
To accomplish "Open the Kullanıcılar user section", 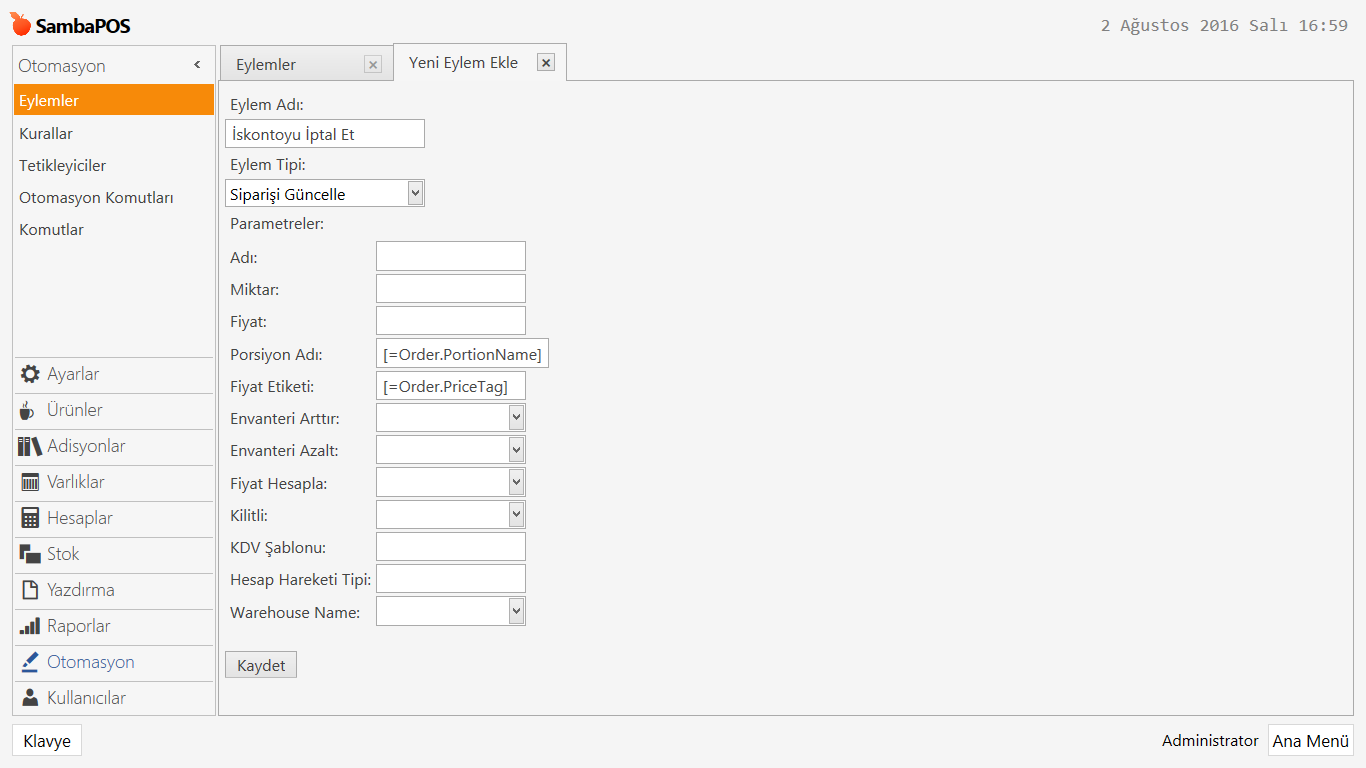I will pos(114,698).
